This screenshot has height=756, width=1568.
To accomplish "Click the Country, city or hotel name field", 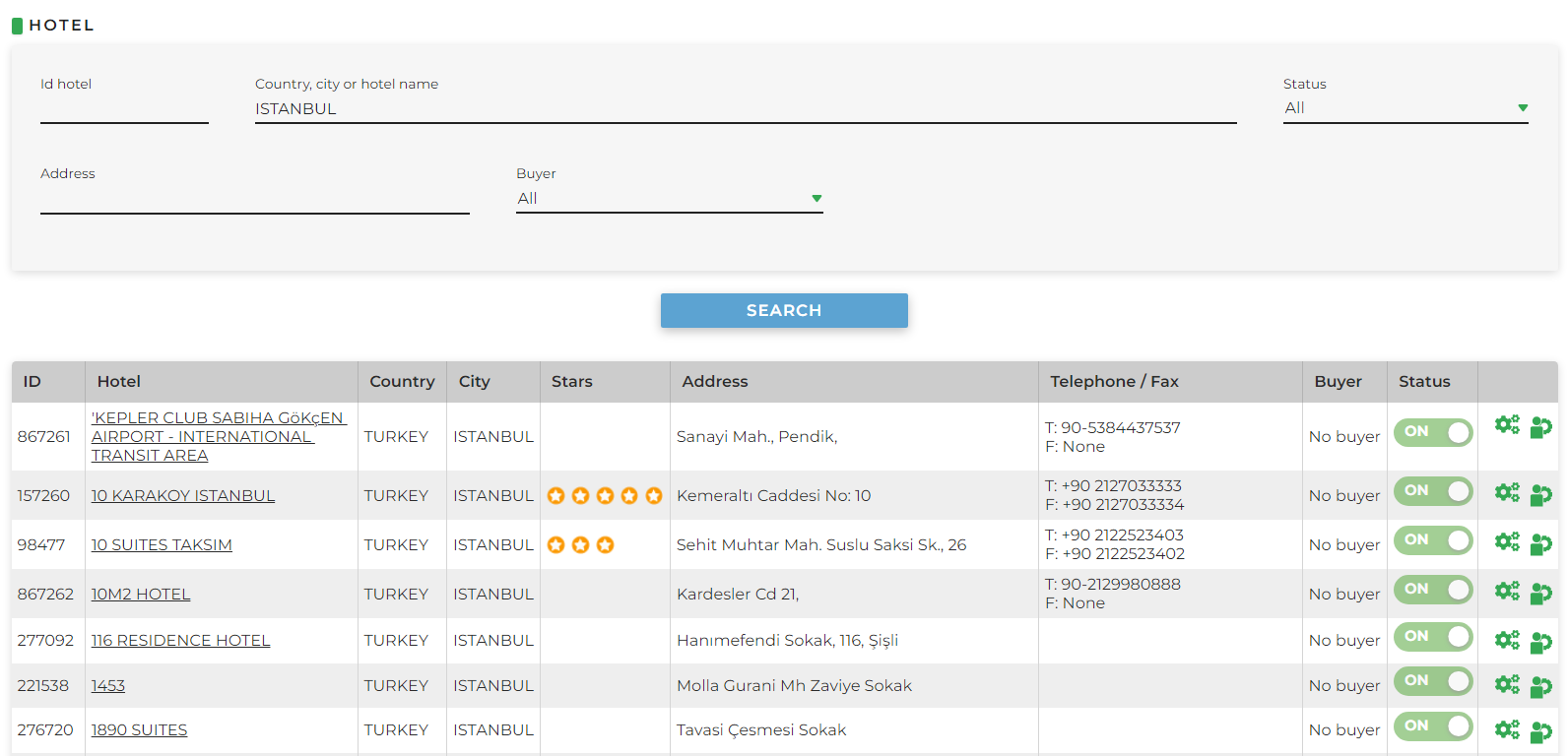I will coord(746,109).
